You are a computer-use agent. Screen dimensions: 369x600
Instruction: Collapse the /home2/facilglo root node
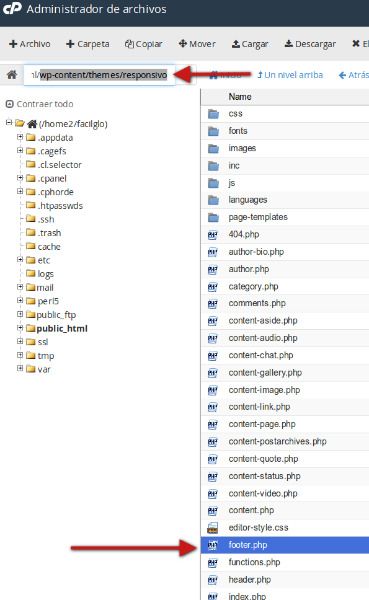9,123
